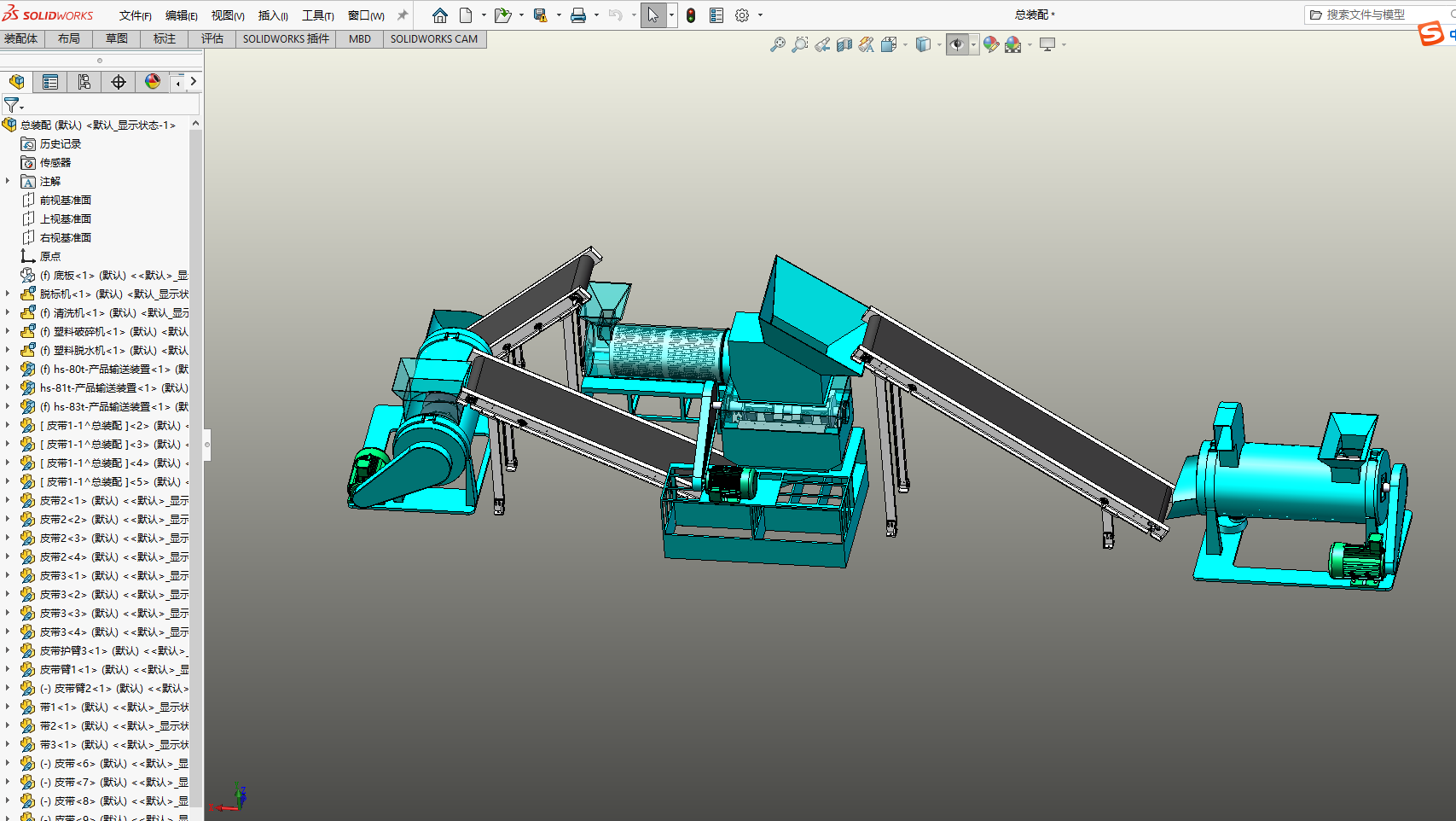Activate the Select cursor tool

(x=653, y=15)
